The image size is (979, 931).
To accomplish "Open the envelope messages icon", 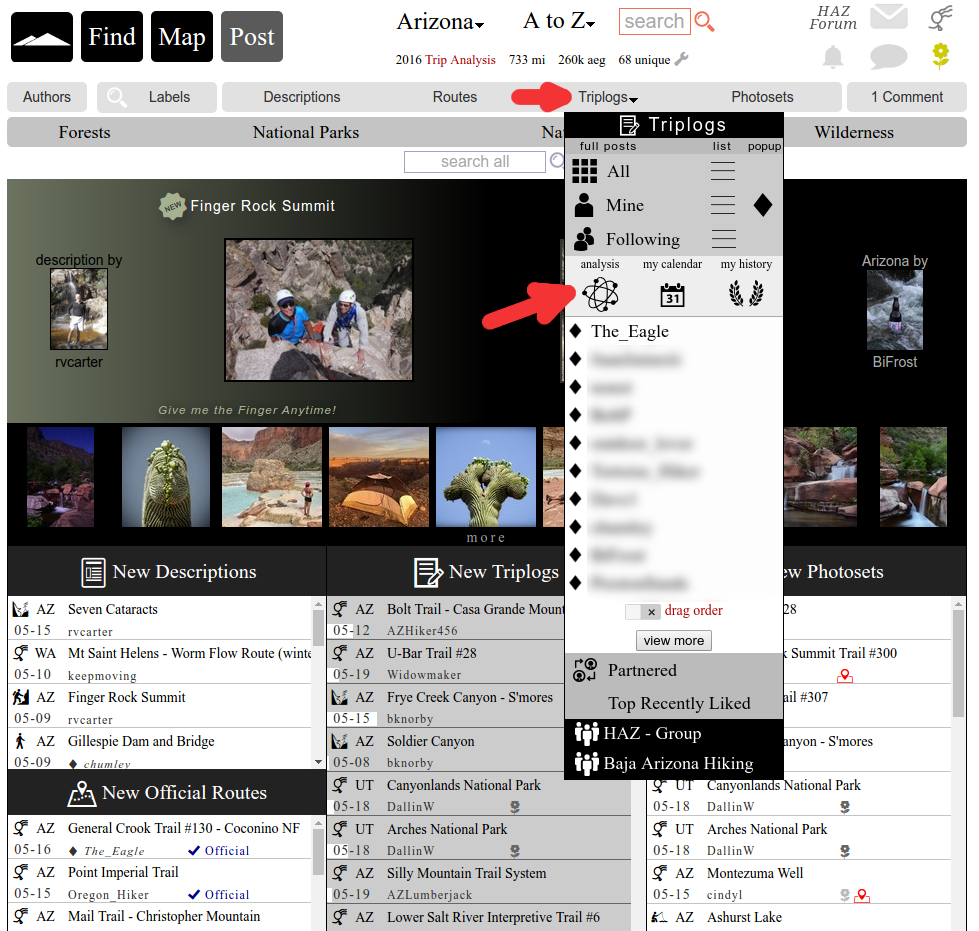I will (x=888, y=17).
